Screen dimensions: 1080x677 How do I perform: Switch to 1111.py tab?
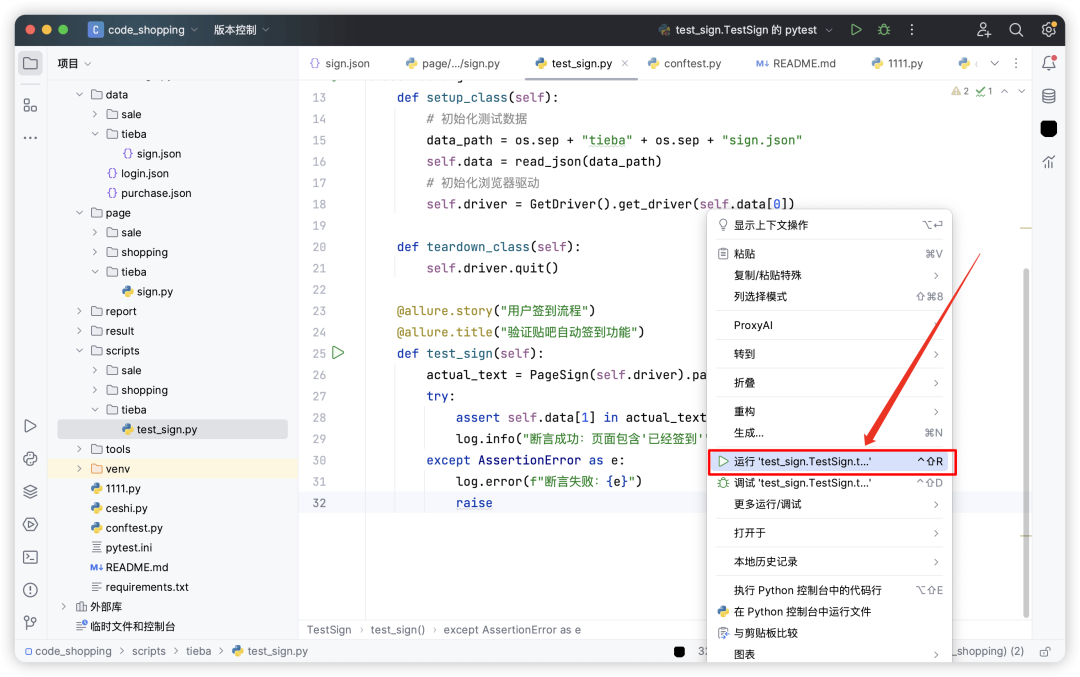(897, 63)
